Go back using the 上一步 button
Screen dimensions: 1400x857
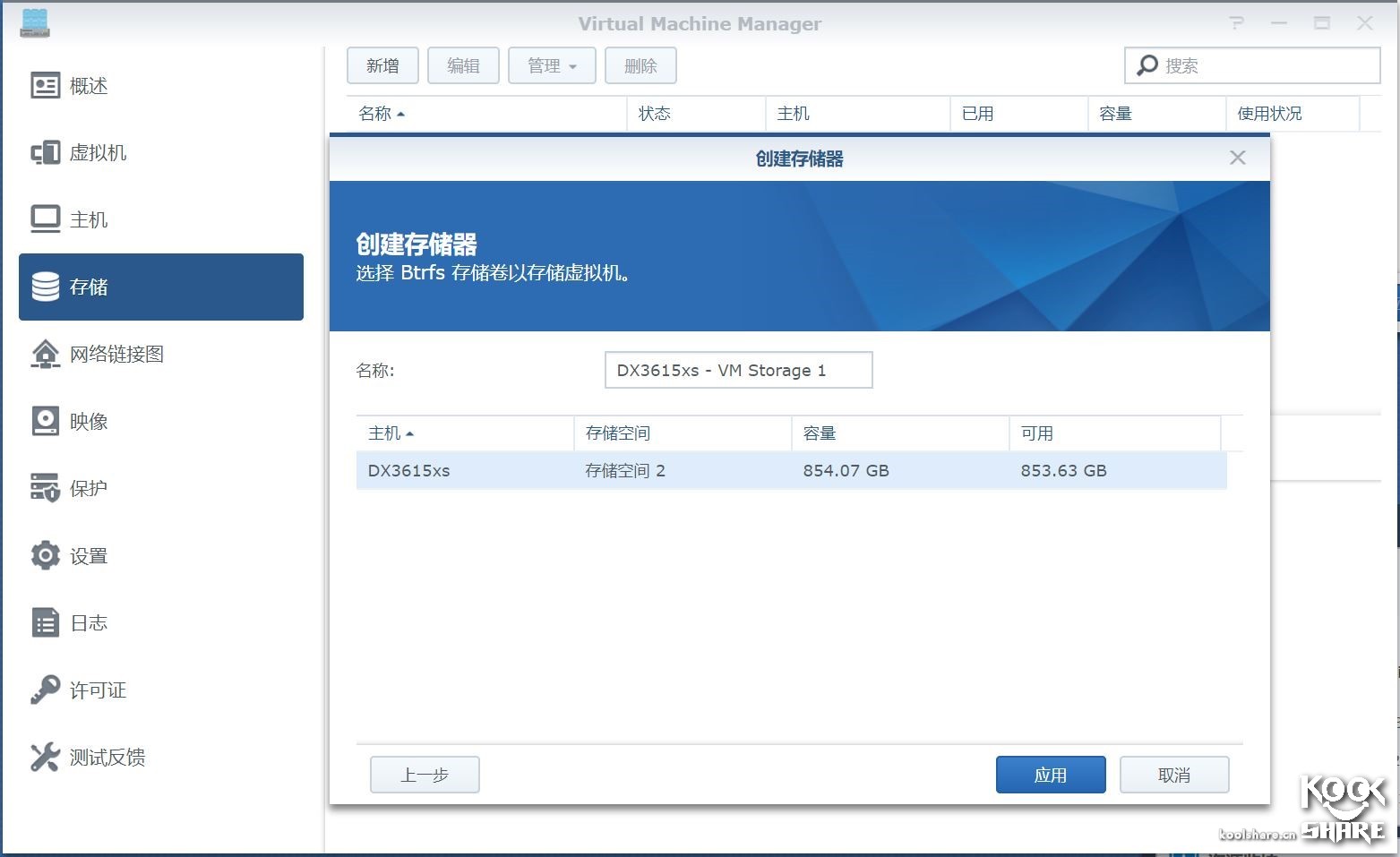(425, 774)
